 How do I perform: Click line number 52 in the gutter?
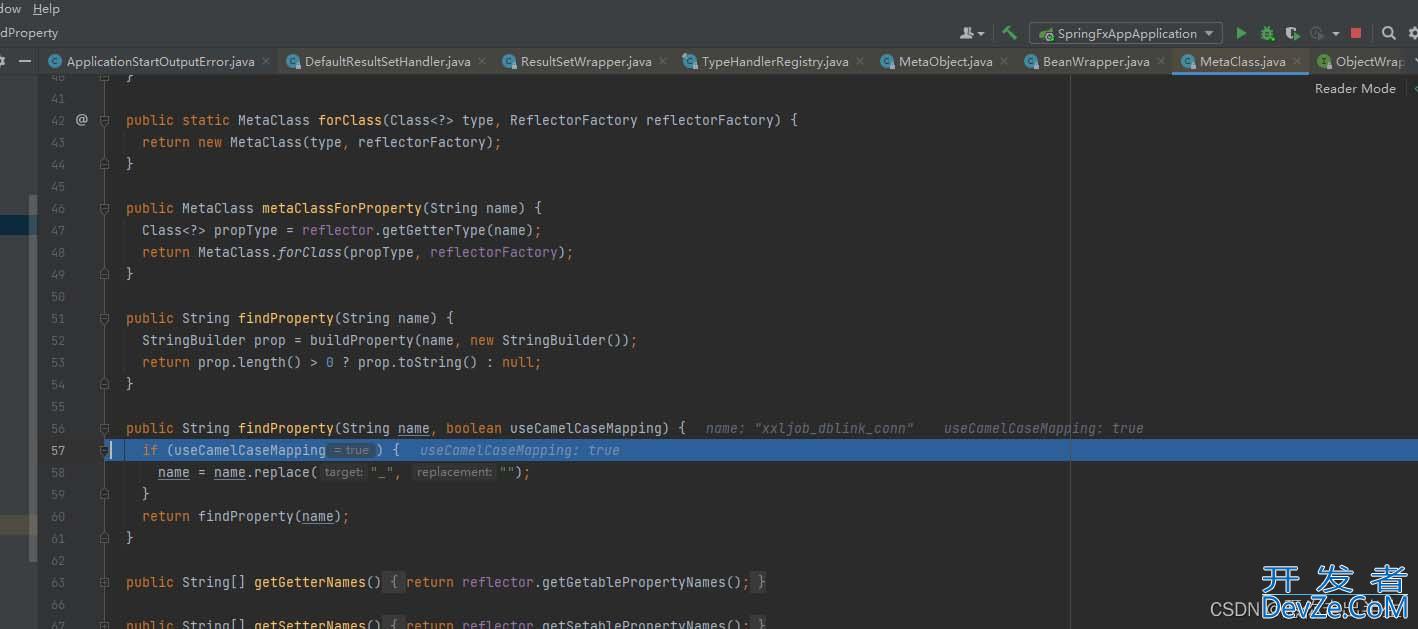pos(57,340)
